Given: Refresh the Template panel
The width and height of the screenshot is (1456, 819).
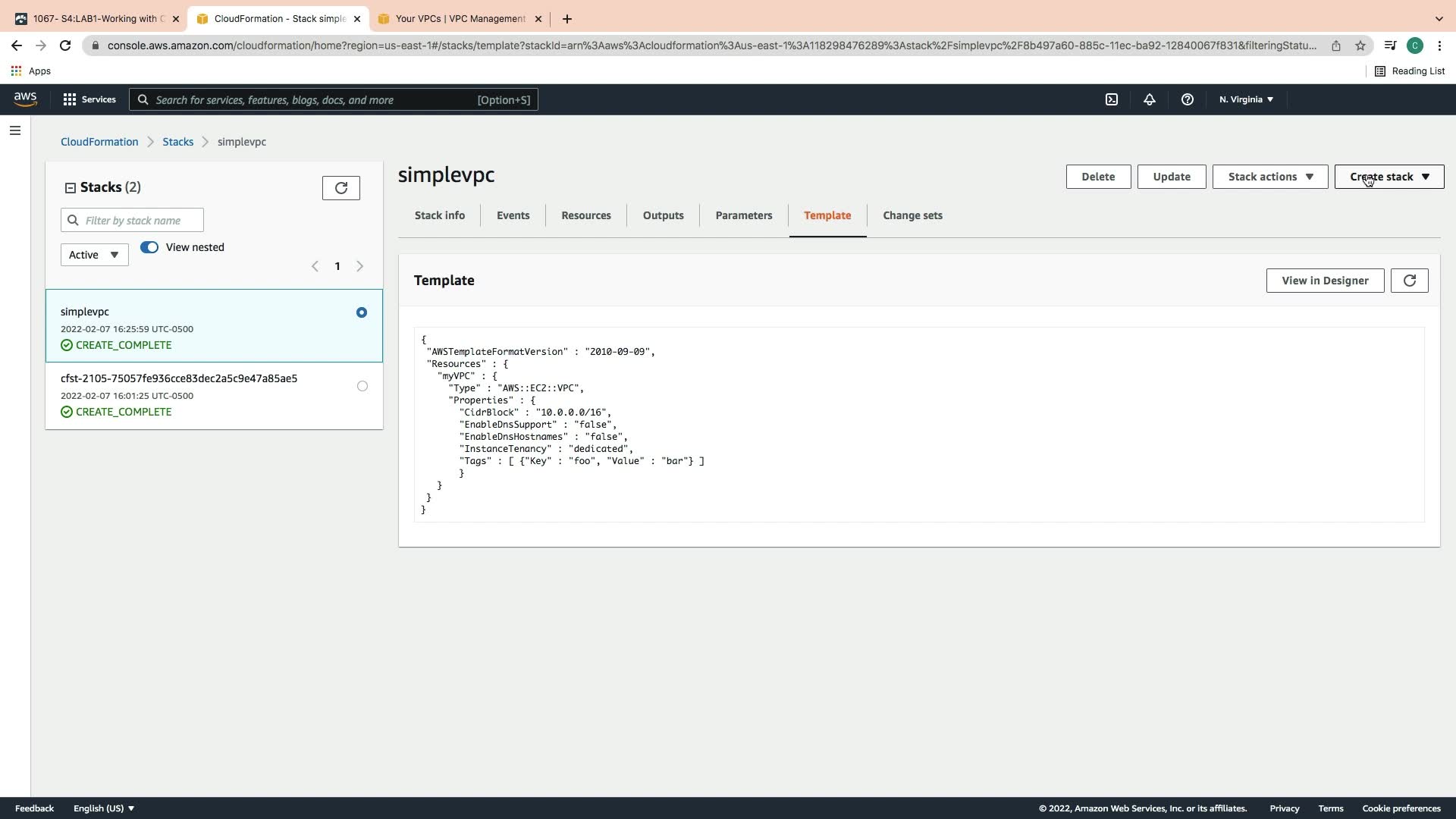Looking at the screenshot, I should 1409,281.
